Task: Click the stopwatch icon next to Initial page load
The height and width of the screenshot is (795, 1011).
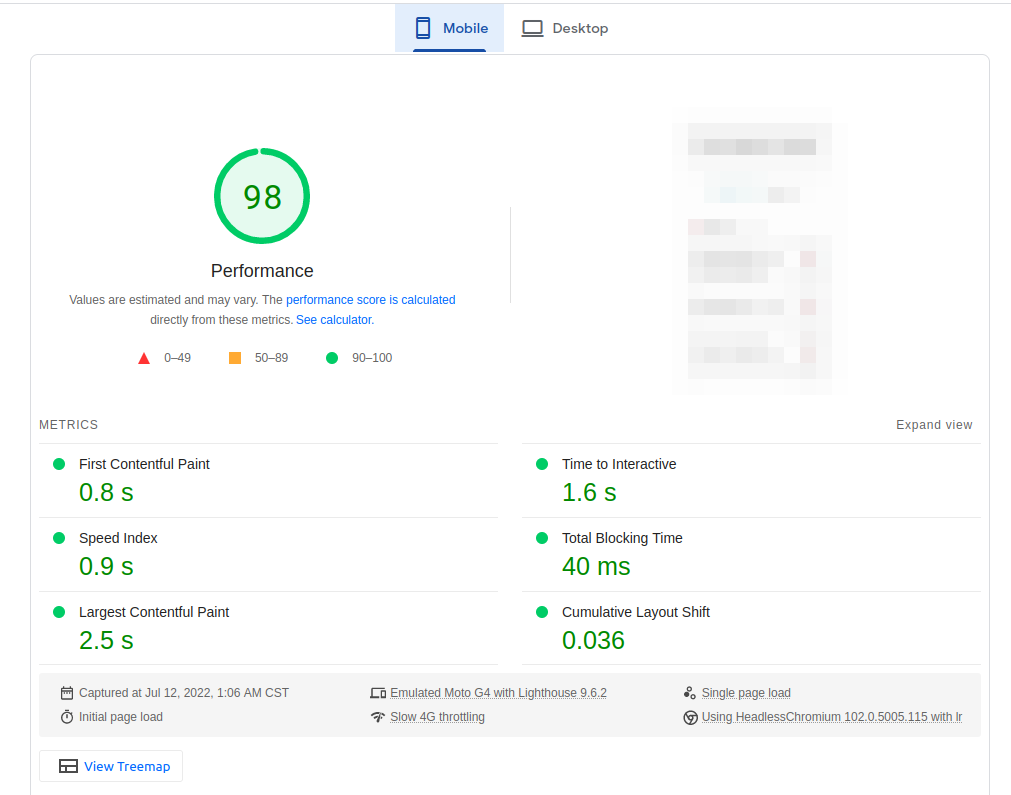Action: pos(67,717)
